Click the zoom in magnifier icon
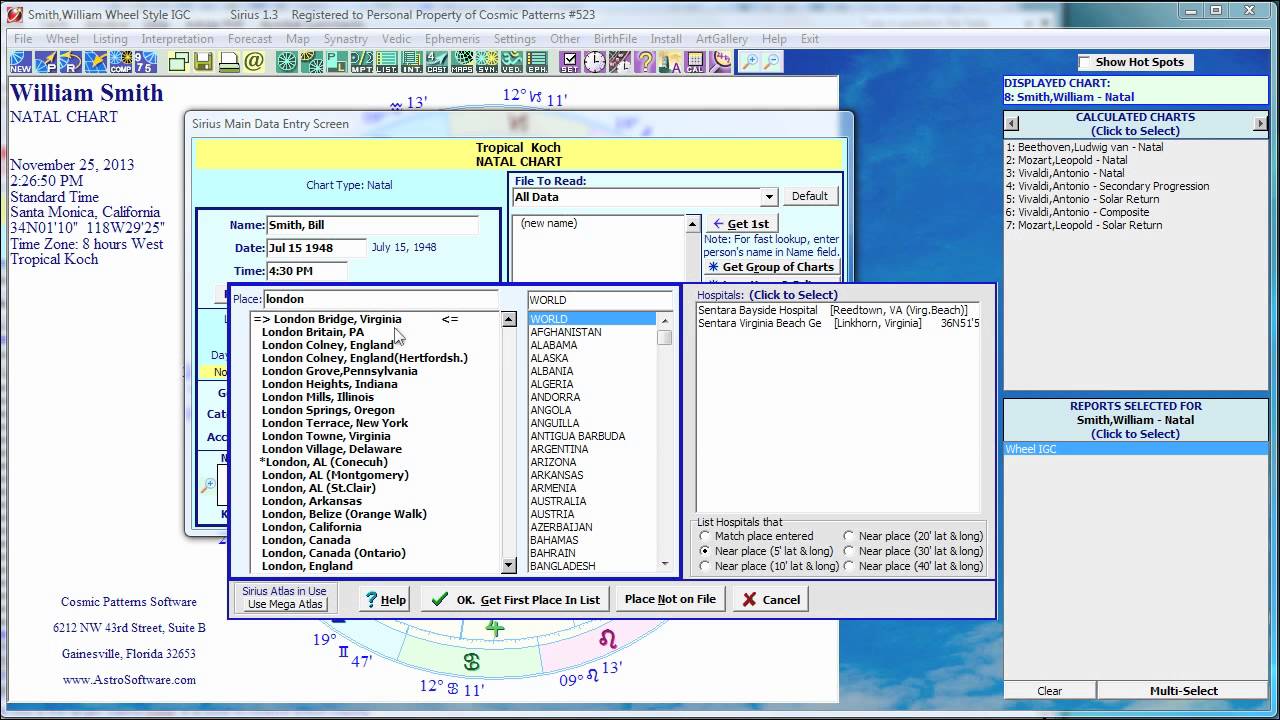Image resolution: width=1280 pixels, height=720 pixels. pyautogui.click(x=750, y=62)
